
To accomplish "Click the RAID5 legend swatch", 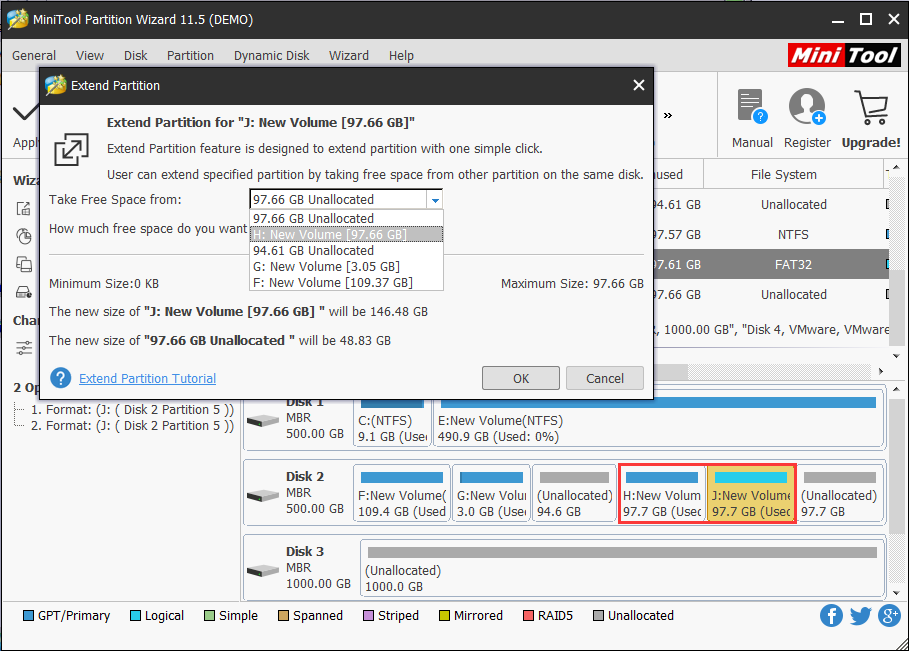I will tap(528, 616).
